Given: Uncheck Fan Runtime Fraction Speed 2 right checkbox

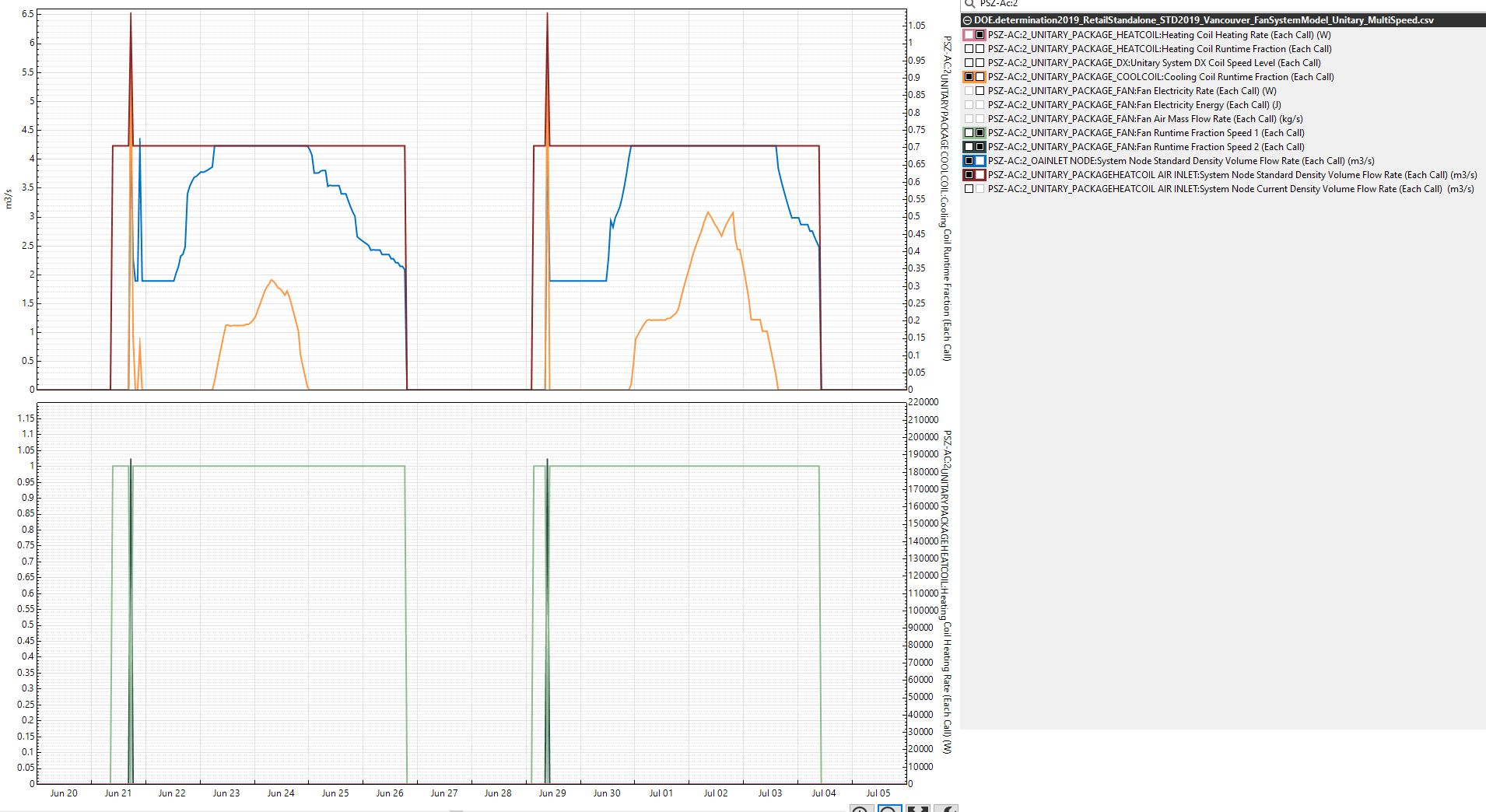Looking at the screenshot, I should (979, 146).
